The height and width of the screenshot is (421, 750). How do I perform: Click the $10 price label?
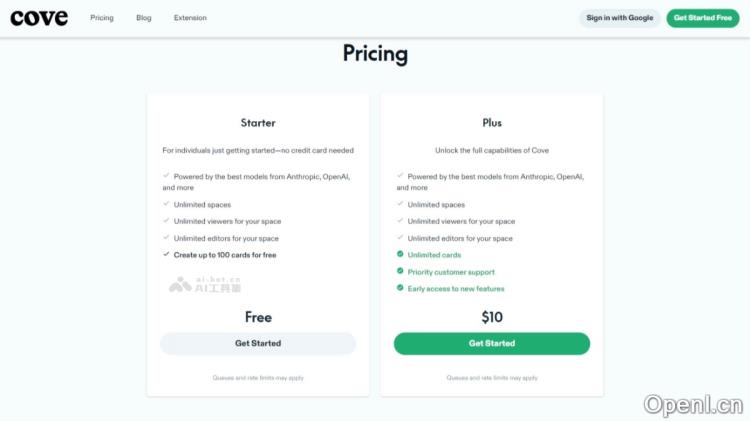(x=492, y=317)
